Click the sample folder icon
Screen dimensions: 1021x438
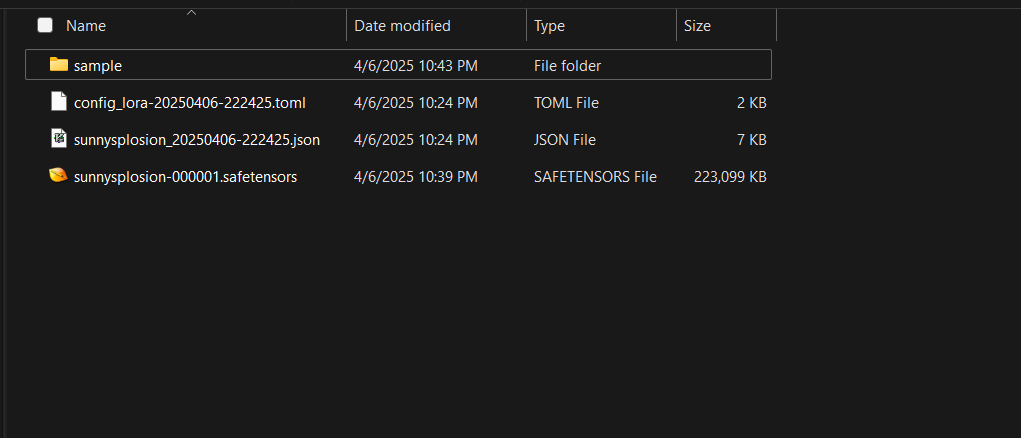pyautogui.click(x=59, y=65)
